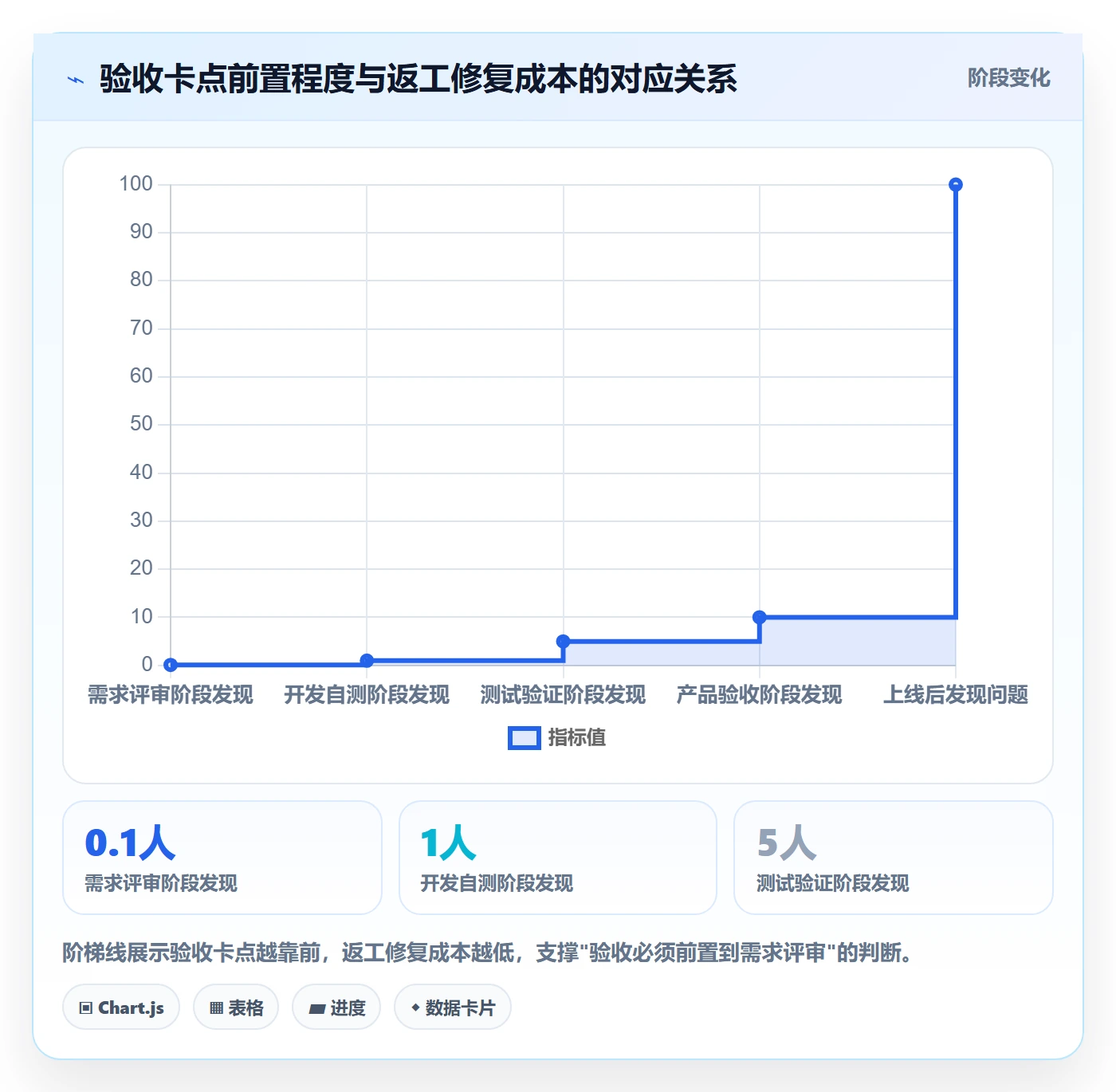Click the y-axis value 70
The height and width of the screenshot is (1092, 1116).
click(x=141, y=328)
